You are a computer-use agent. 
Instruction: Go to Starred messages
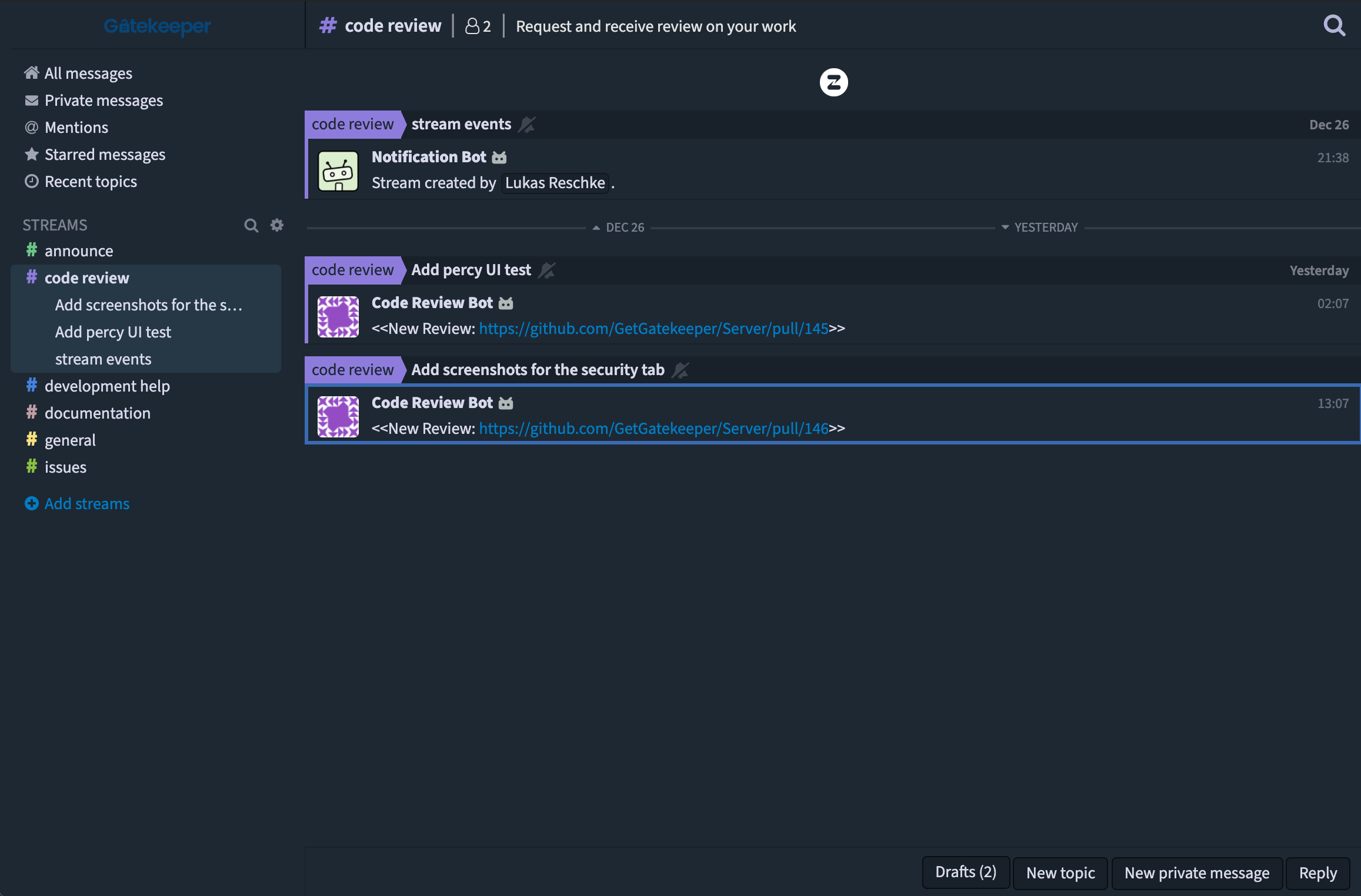pyautogui.click(x=105, y=155)
